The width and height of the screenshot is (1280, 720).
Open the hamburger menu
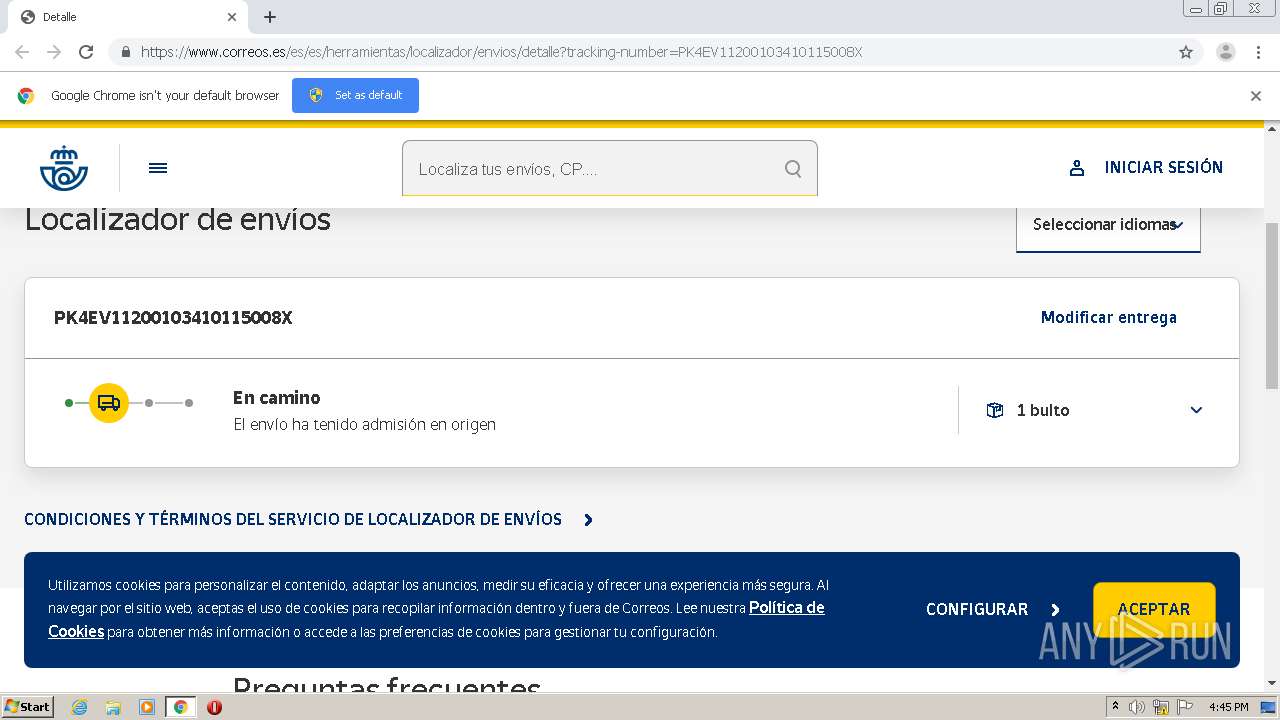(x=158, y=168)
